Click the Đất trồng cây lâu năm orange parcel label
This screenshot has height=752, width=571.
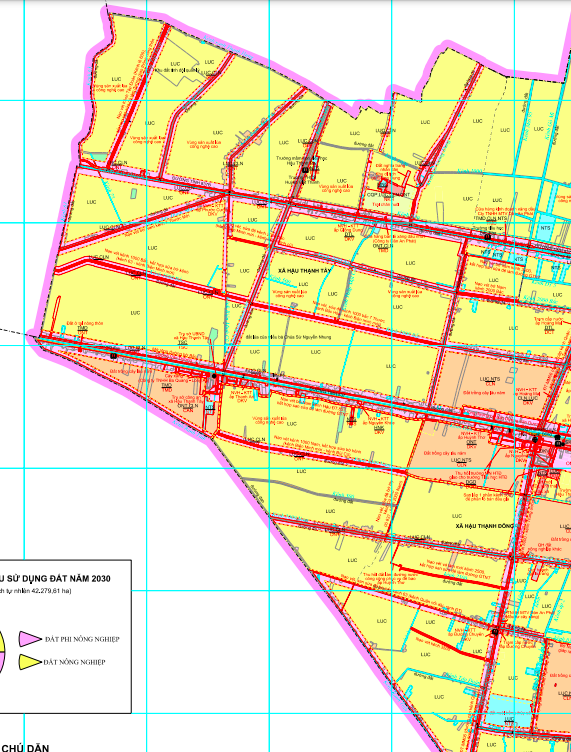coord(483,392)
